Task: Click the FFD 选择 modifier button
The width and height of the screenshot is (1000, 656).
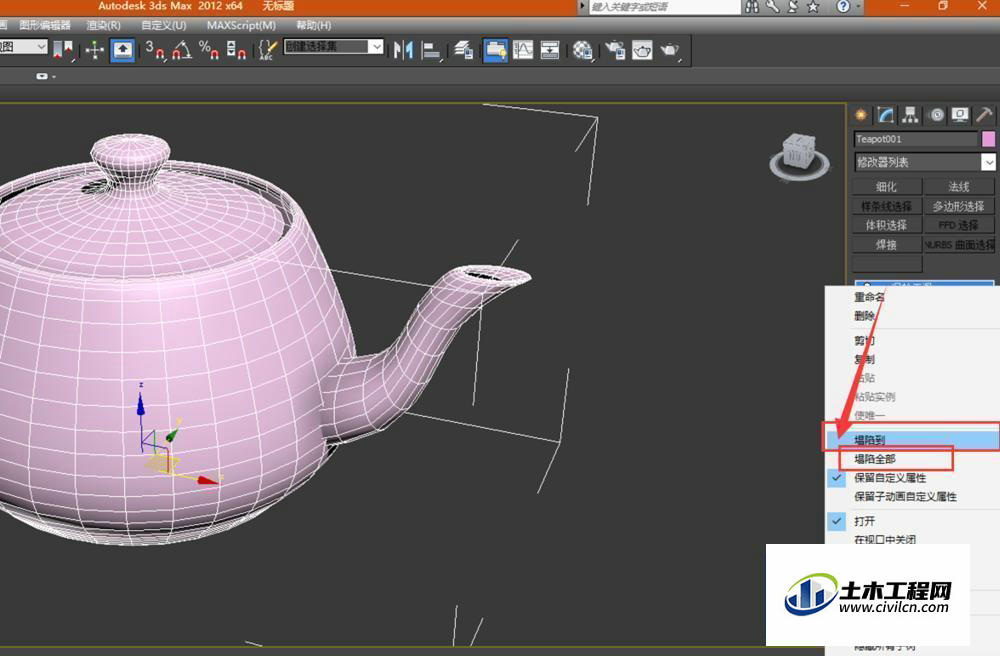Action: pos(959,225)
